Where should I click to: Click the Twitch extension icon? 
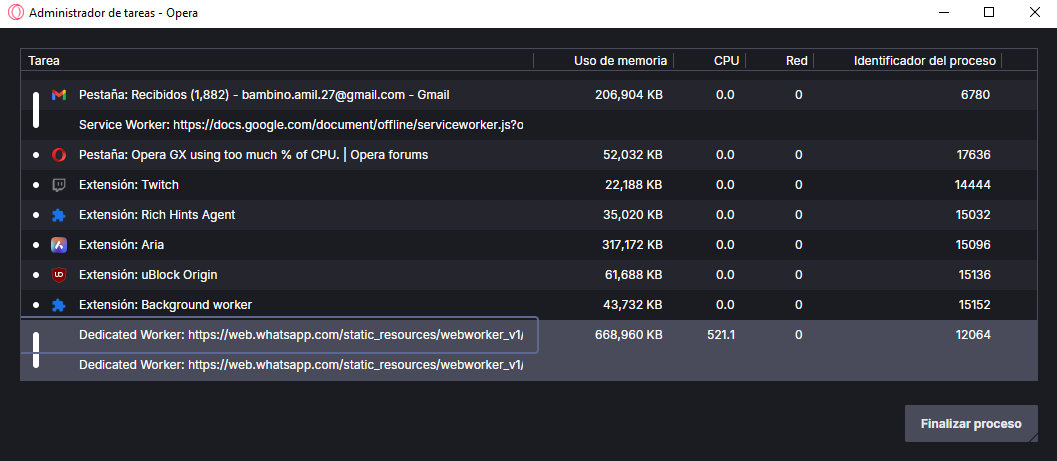tap(59, 185)
